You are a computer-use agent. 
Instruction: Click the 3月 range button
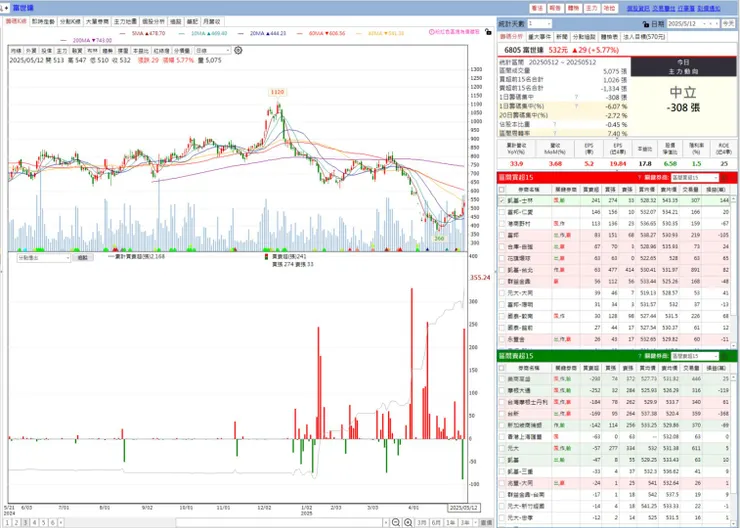point(422,523)
